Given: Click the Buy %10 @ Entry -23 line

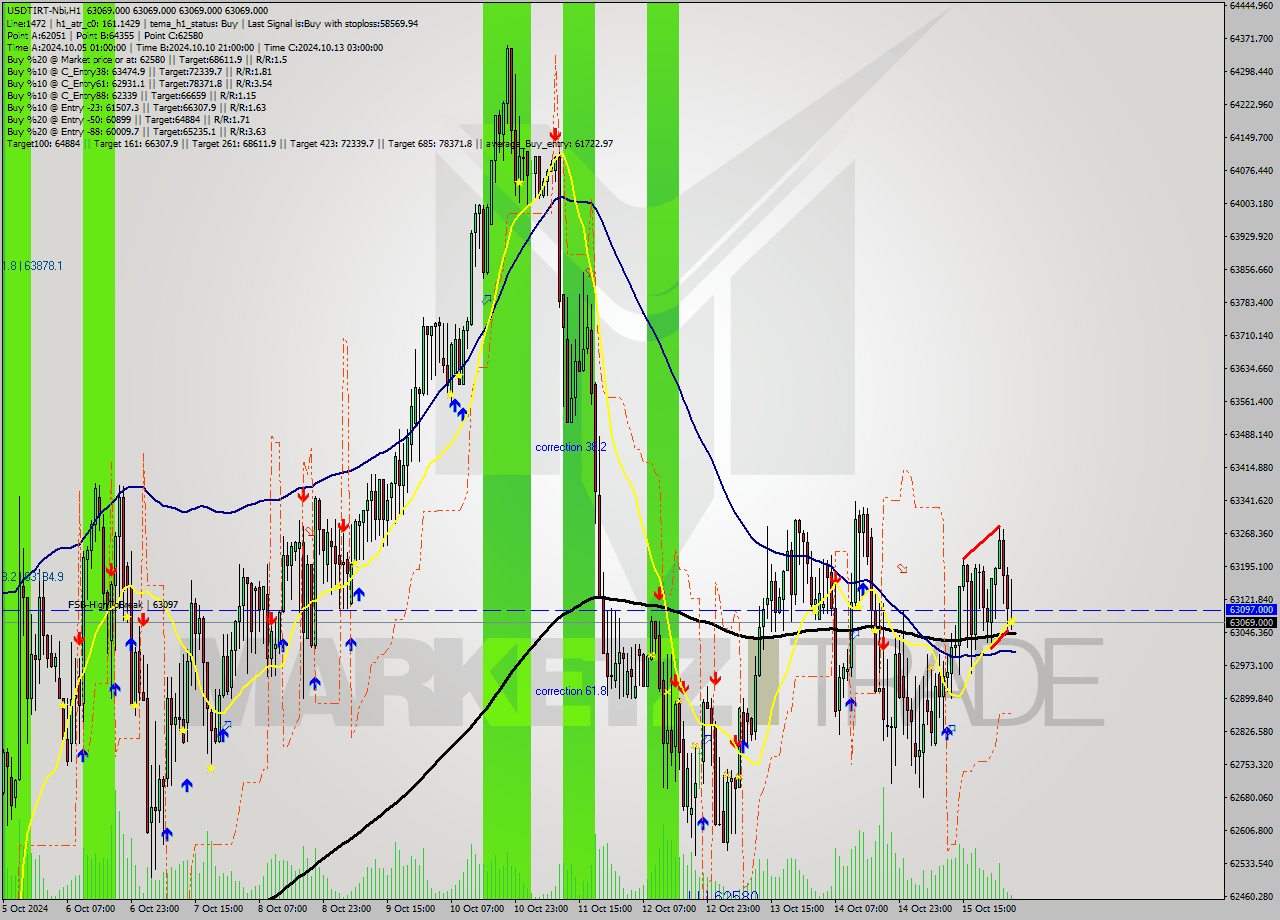Looking at the screenshot, I should [x=136, y=107].
